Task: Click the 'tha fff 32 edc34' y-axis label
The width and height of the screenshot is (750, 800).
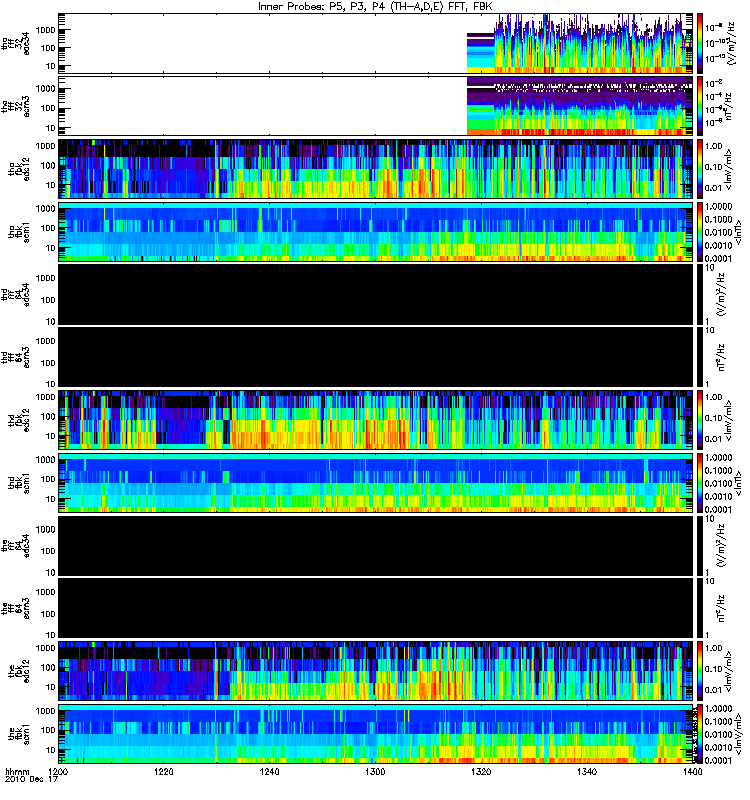Action: [15, 43]
